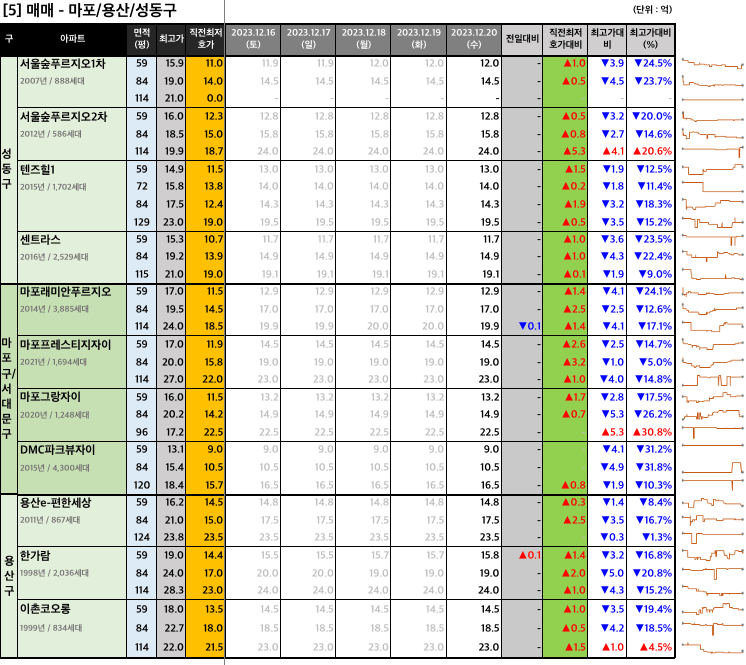Select the red '▲4.5%' percentage cell
The height and width of the screenshot is (665, 746).
650,647
